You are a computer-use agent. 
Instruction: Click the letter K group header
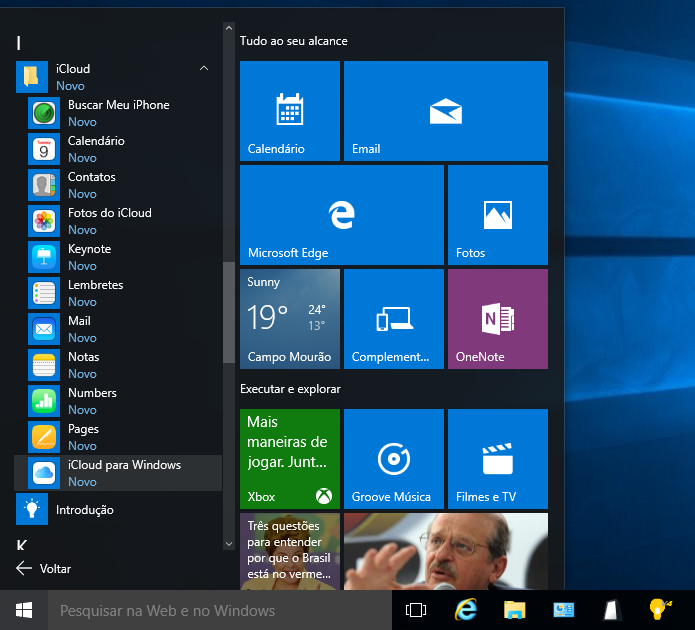(21, 545)
